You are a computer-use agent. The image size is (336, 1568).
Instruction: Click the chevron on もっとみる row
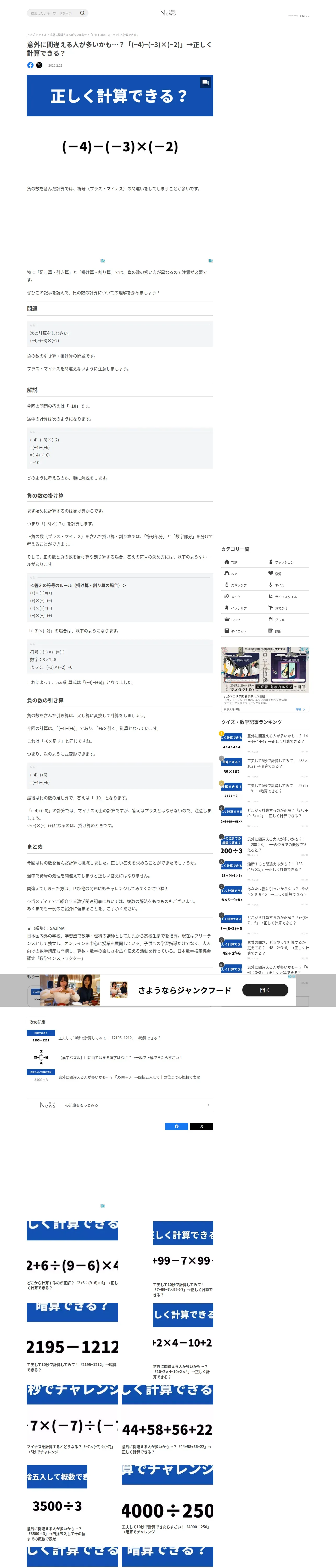[208, 1105]
